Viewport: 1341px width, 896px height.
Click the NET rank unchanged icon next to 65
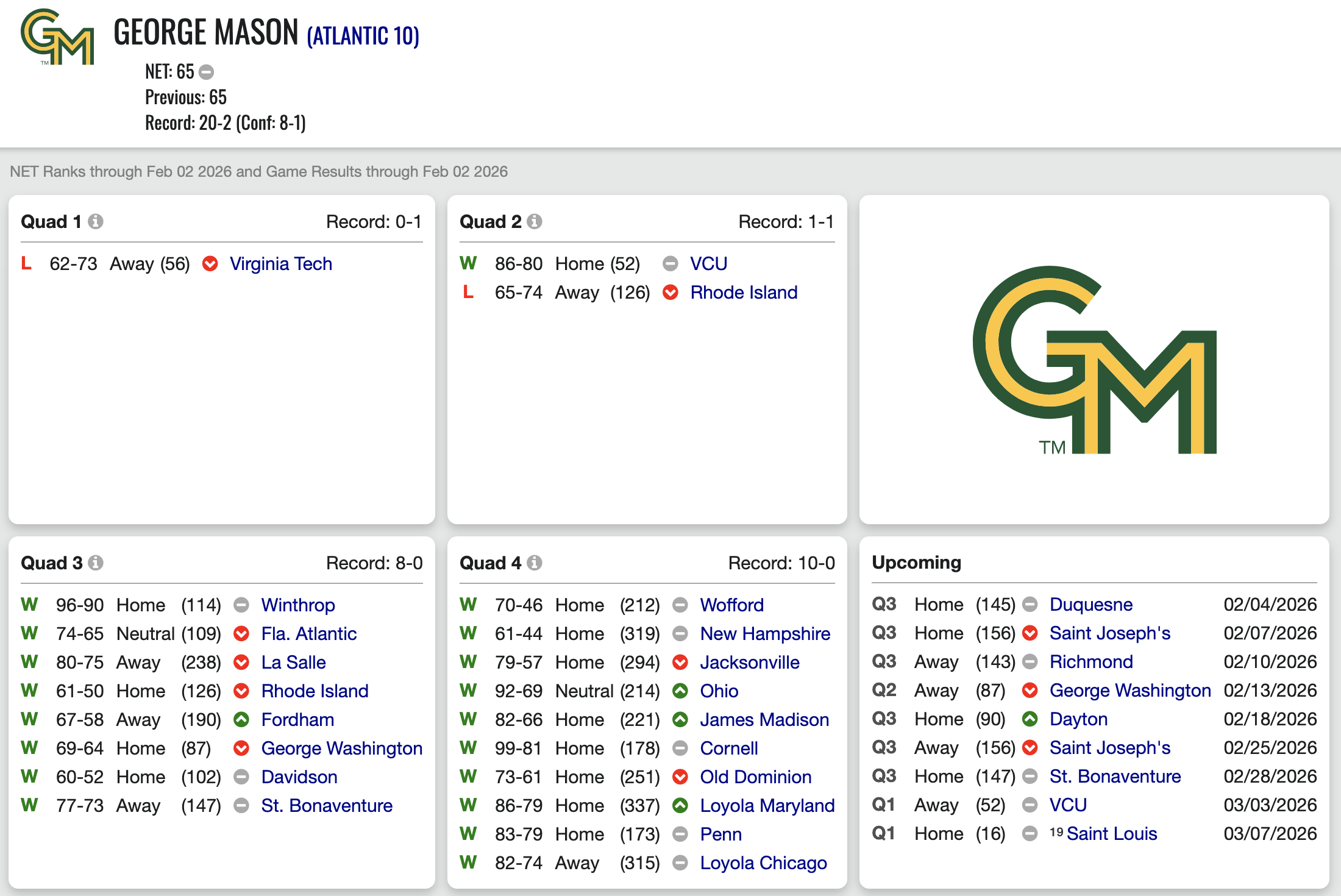[x=207, y=73]
